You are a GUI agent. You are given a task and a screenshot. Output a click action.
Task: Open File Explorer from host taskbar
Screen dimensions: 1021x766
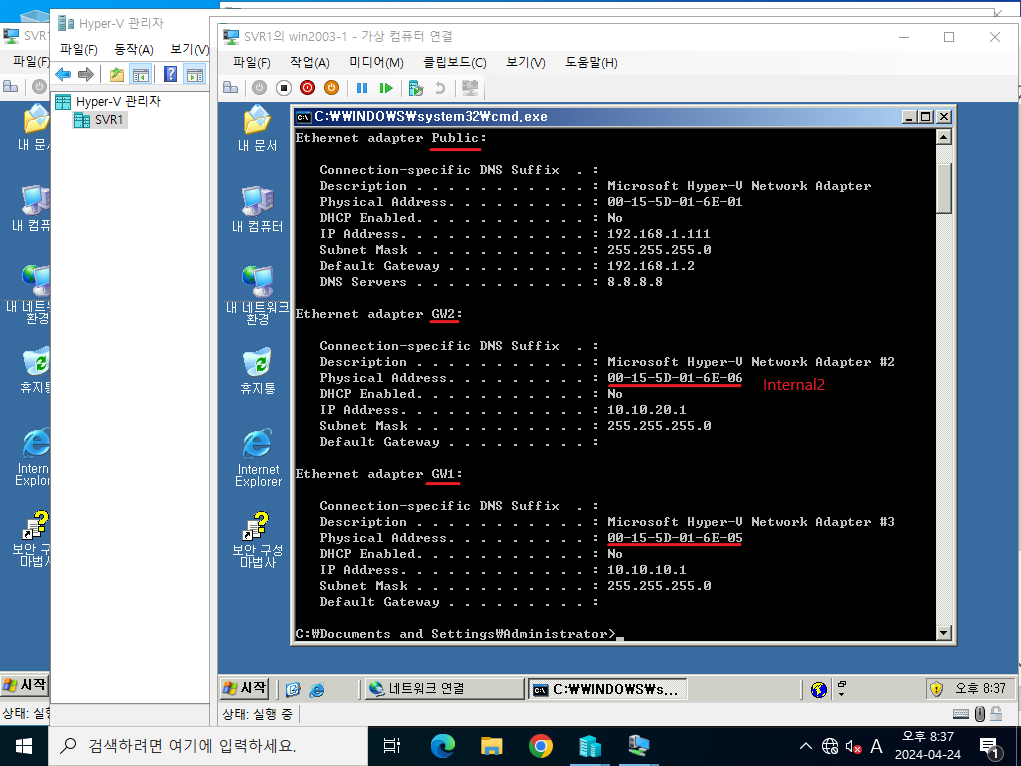(492, 746)
